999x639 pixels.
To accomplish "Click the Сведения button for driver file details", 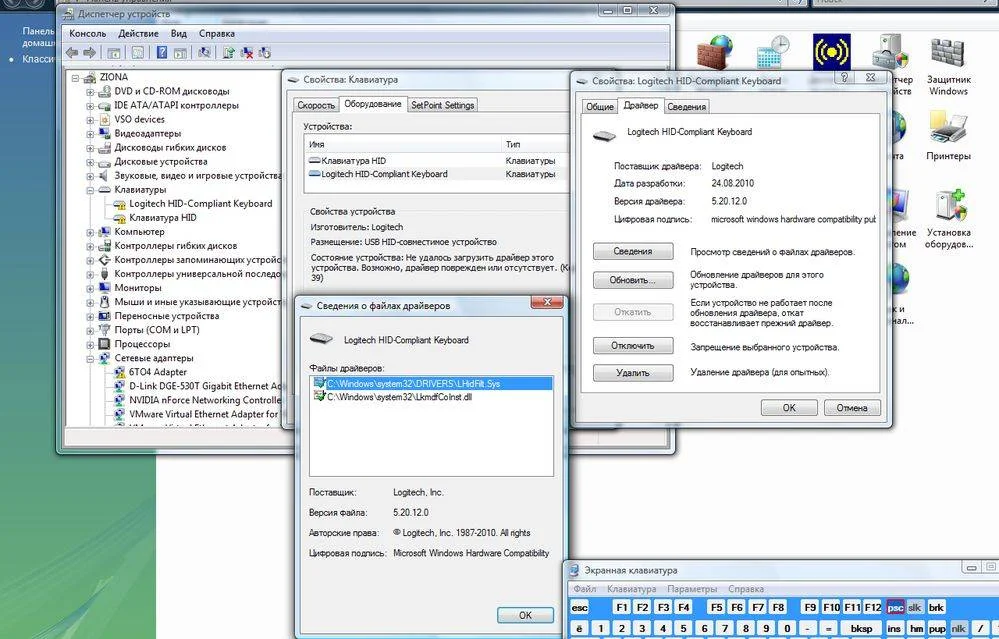I will pos(633,251).
